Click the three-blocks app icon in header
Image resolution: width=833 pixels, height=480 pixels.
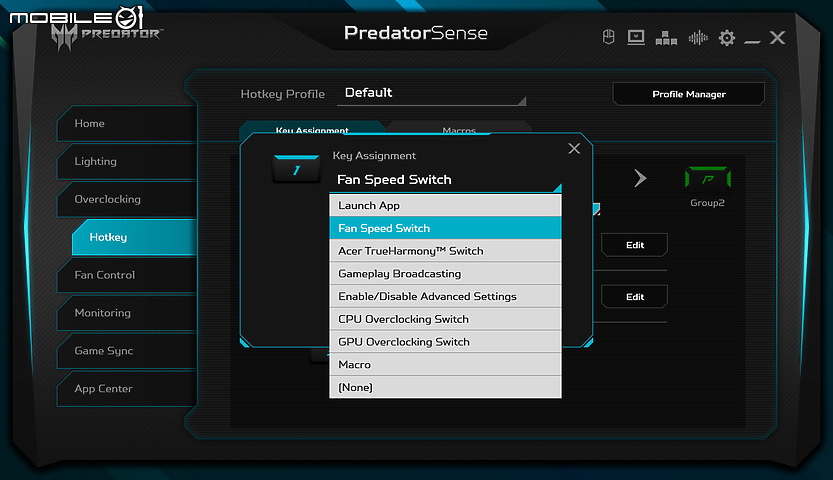(666, 38)
